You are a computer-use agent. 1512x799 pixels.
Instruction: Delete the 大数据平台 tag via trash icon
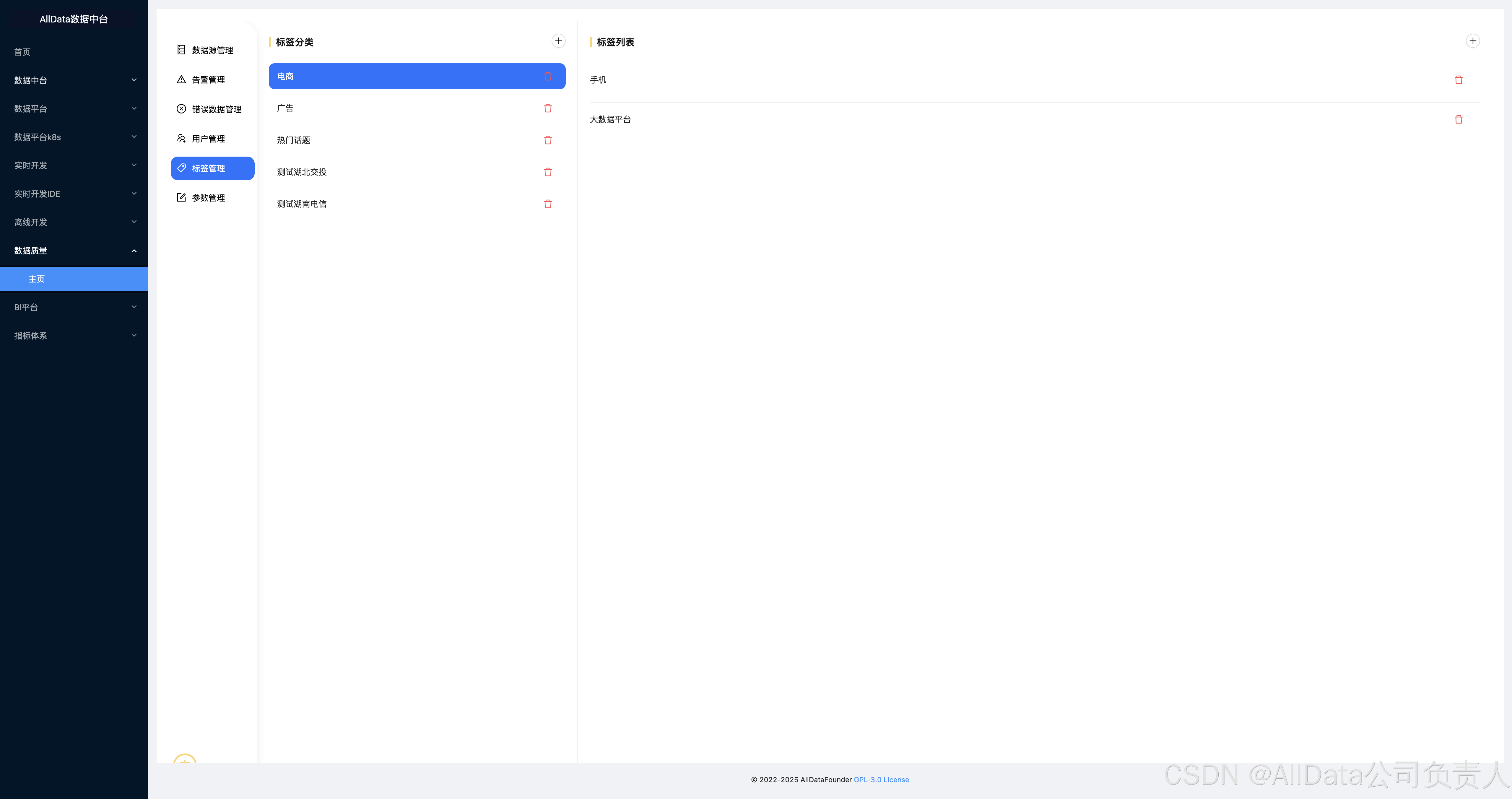tap(1458, 120)
